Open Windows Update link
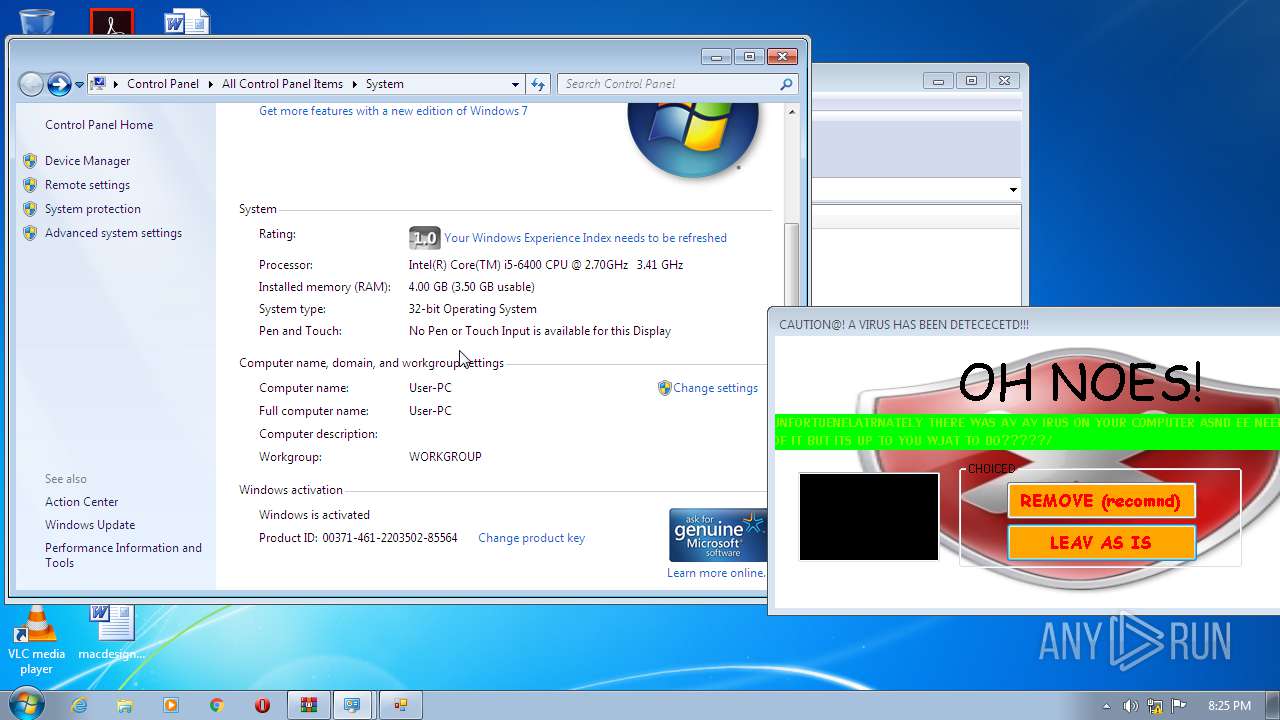1280x720 pixels. (90, 525)
